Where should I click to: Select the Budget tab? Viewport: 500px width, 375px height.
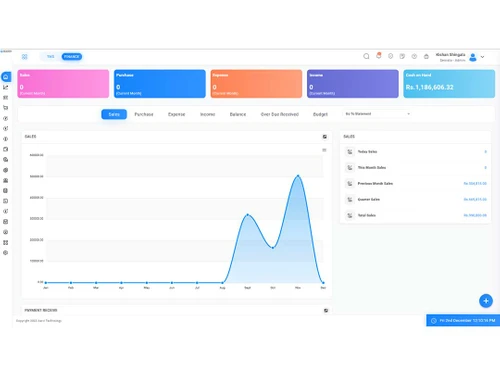[x=320, y=114]
